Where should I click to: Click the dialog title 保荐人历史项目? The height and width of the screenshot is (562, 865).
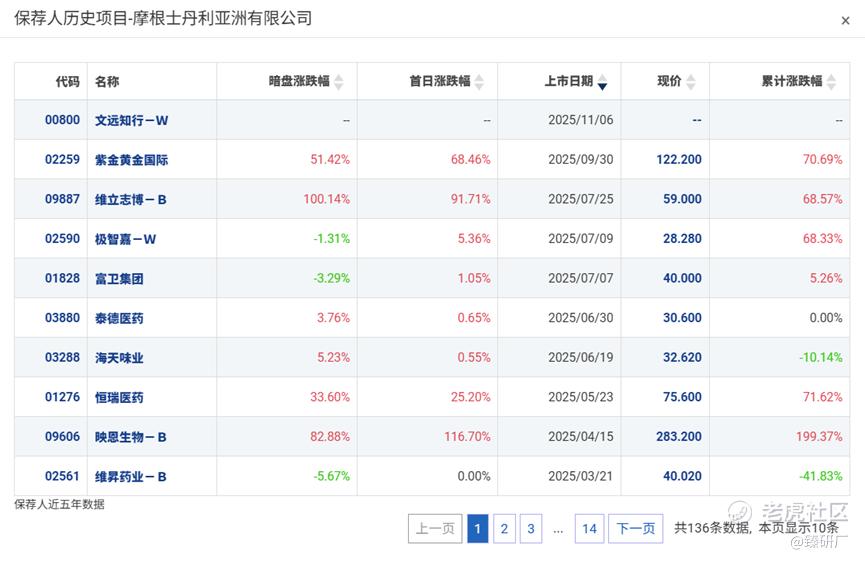tap(71, 18)
